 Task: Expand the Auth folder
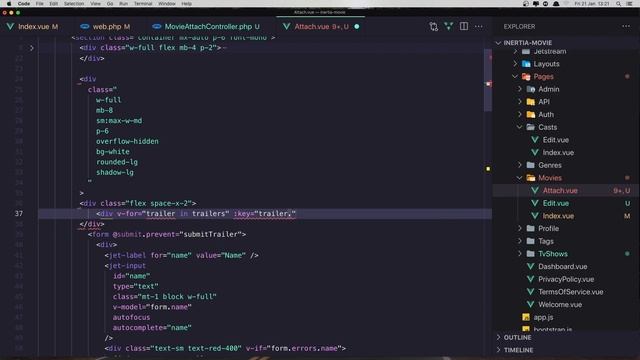[520, 115]
